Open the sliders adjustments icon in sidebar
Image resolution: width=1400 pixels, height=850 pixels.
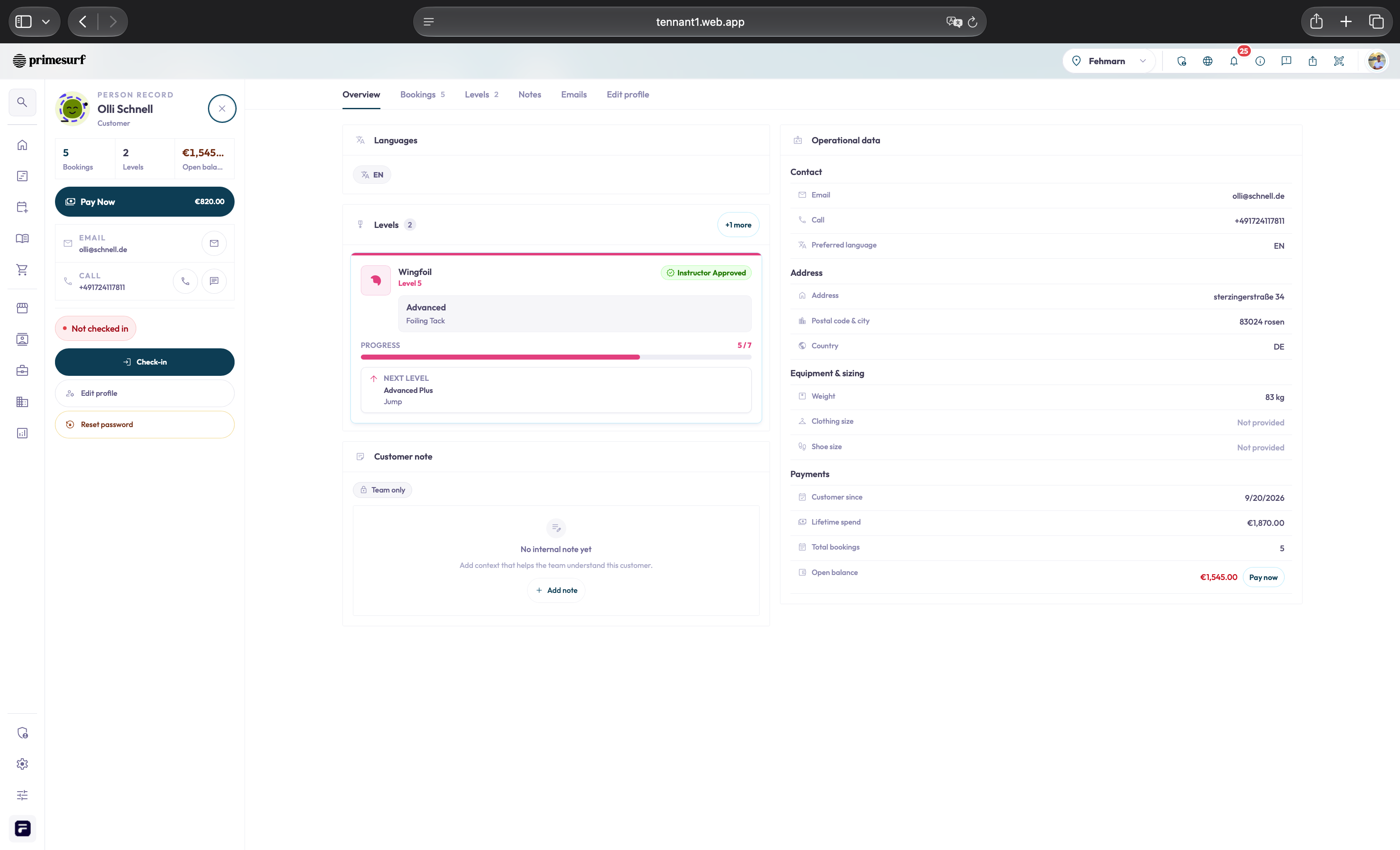coord(22,795)
